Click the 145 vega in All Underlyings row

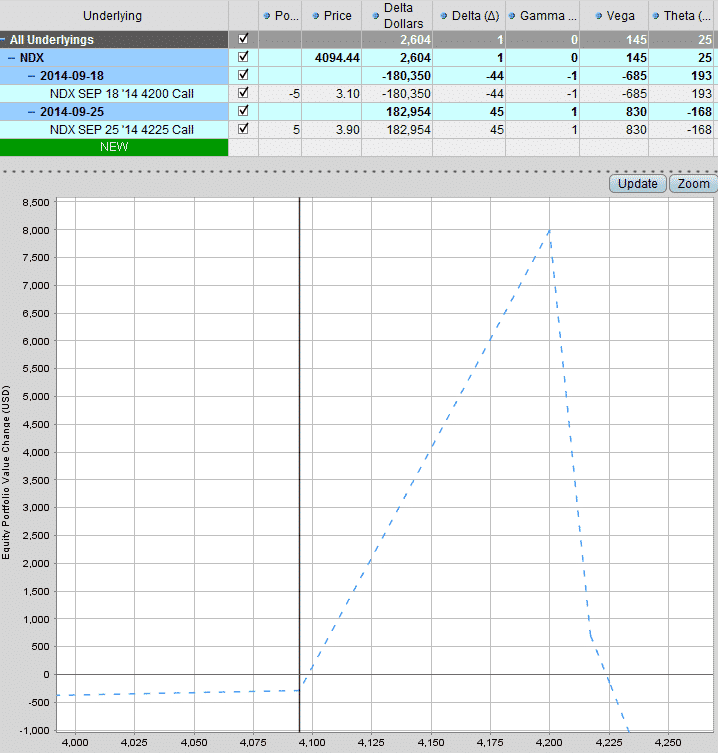[614, 40]
